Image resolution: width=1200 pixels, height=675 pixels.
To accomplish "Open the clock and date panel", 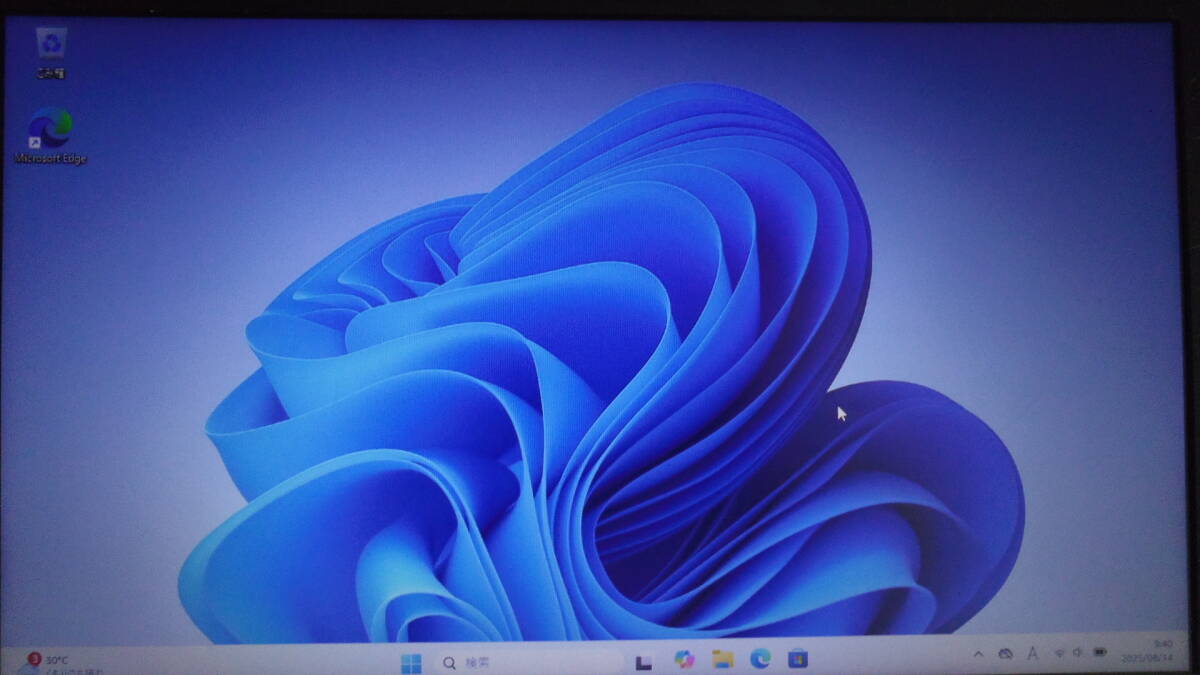I will (1148, 650).
